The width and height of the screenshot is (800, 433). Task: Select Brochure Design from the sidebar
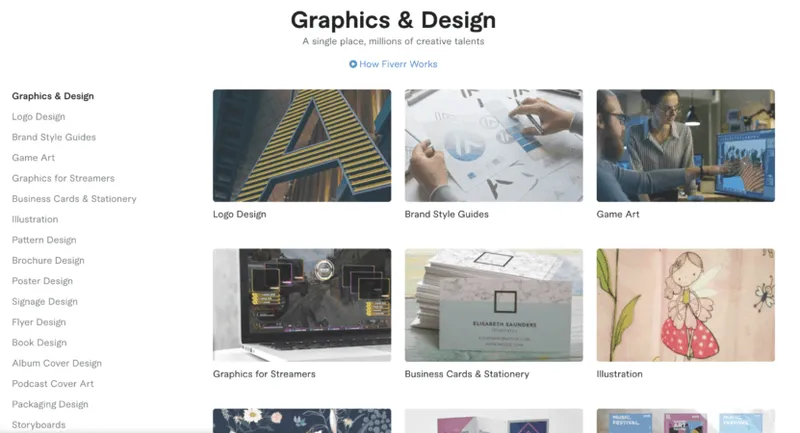click(48, 261)
